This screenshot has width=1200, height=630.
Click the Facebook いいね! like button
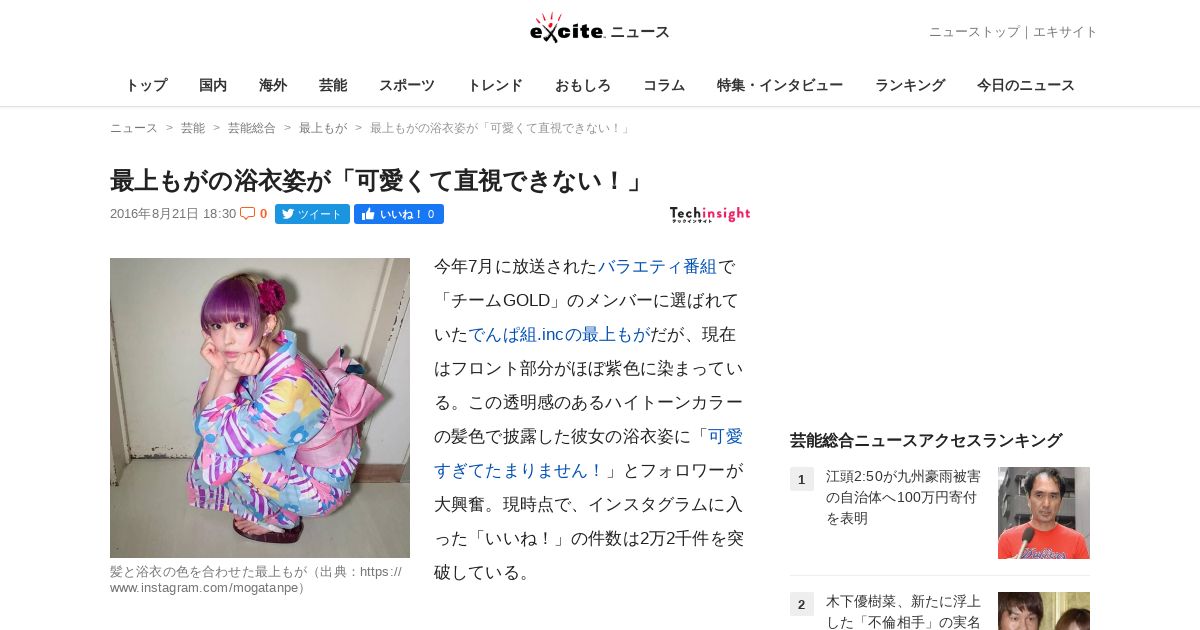coord(399,214)
